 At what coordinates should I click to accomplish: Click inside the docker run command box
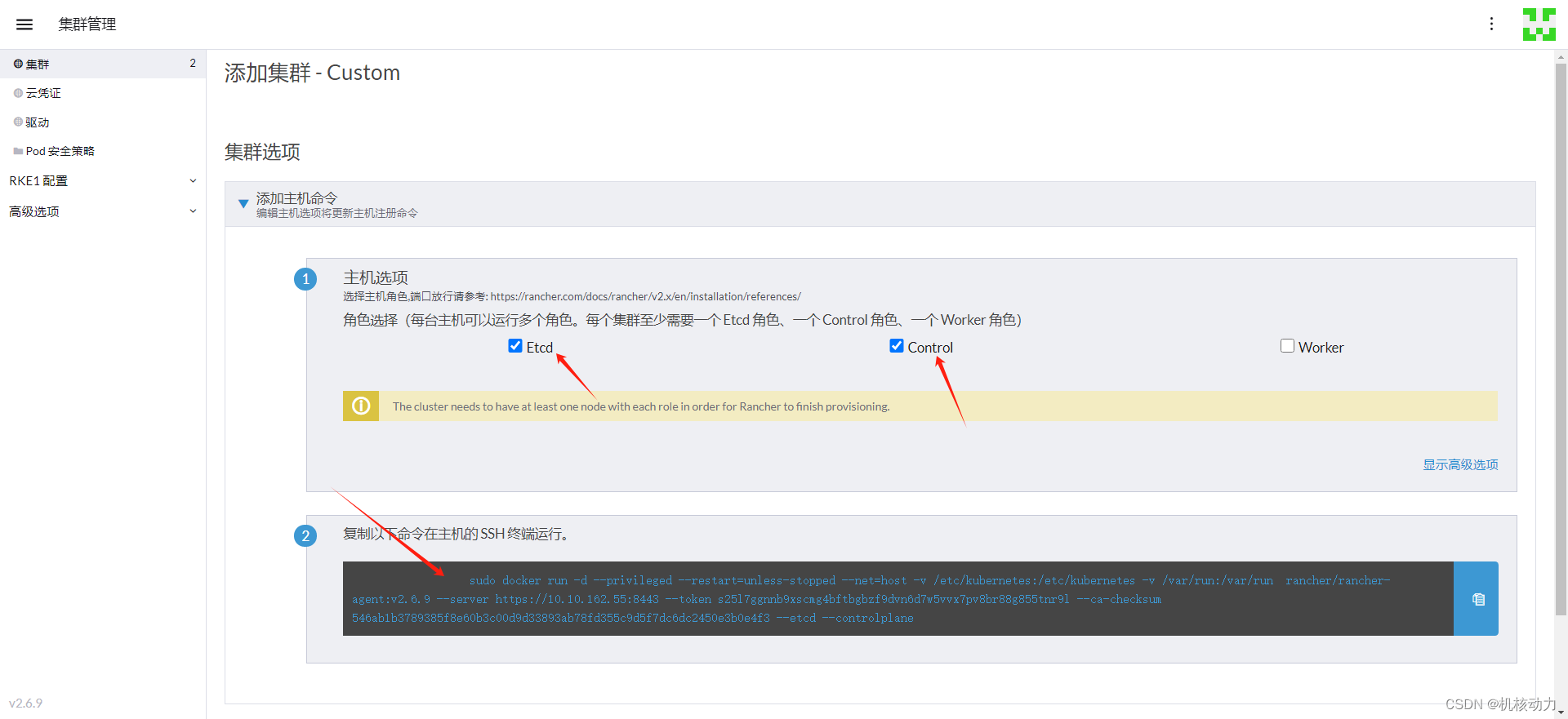pos(898,599)
